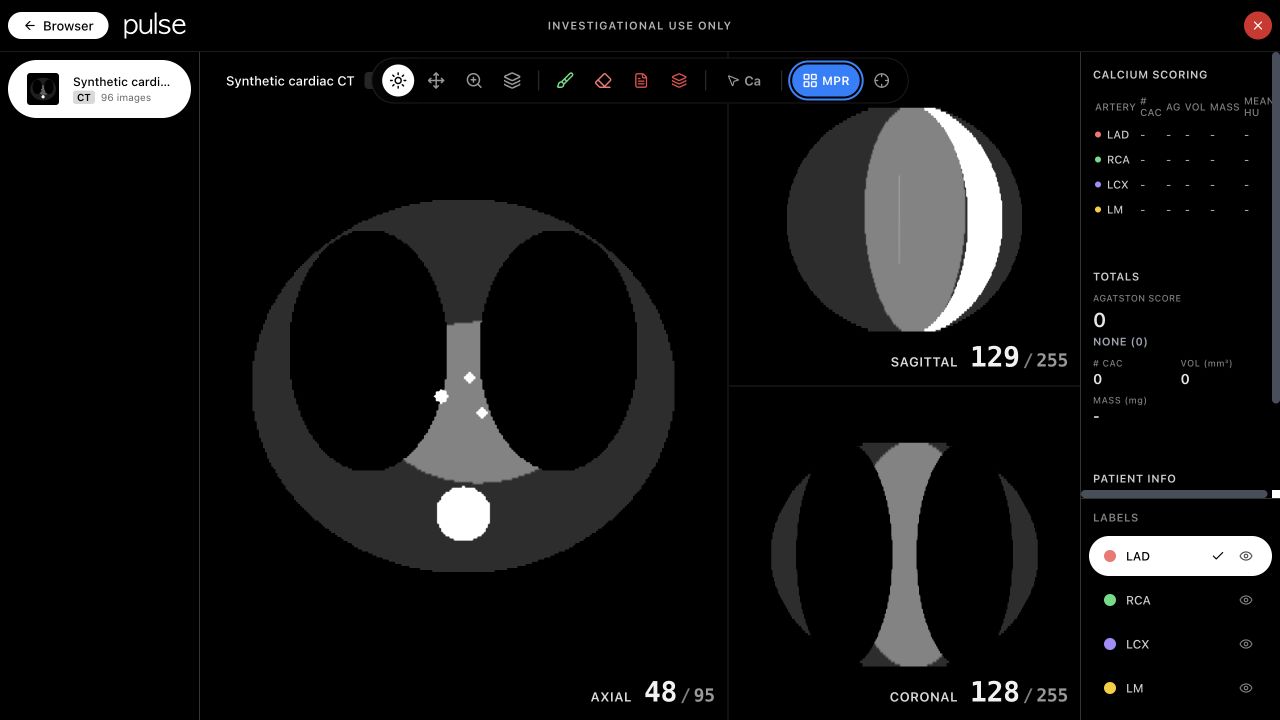
Task: Click the red document icon
Action: tap(641, 81)
